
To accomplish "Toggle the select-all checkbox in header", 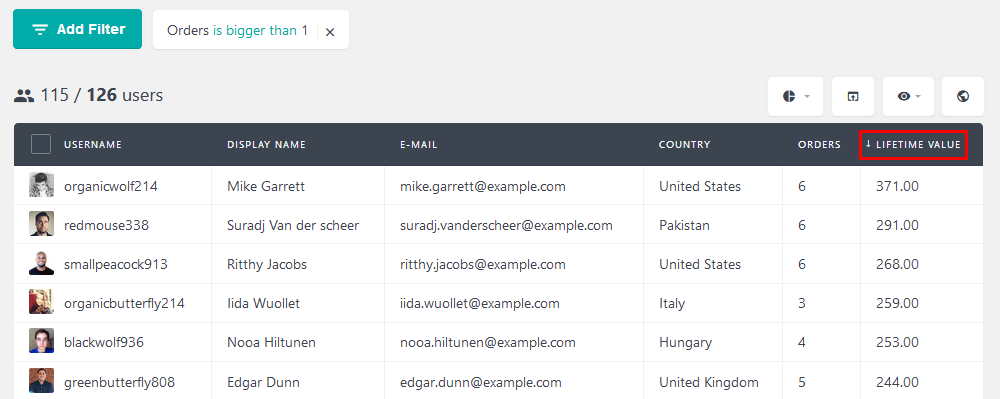I will point(41,145).
